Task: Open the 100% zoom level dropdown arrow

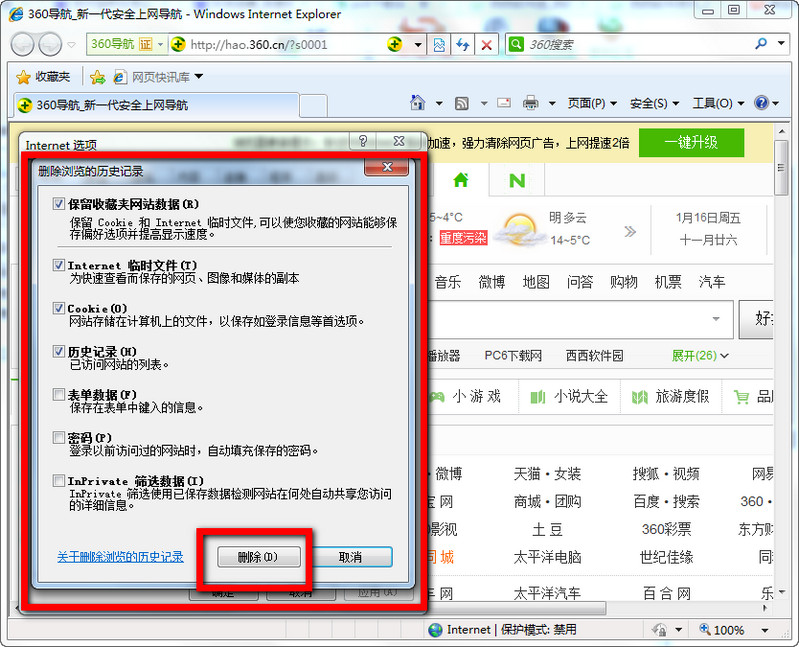Action: click(765, 631)
